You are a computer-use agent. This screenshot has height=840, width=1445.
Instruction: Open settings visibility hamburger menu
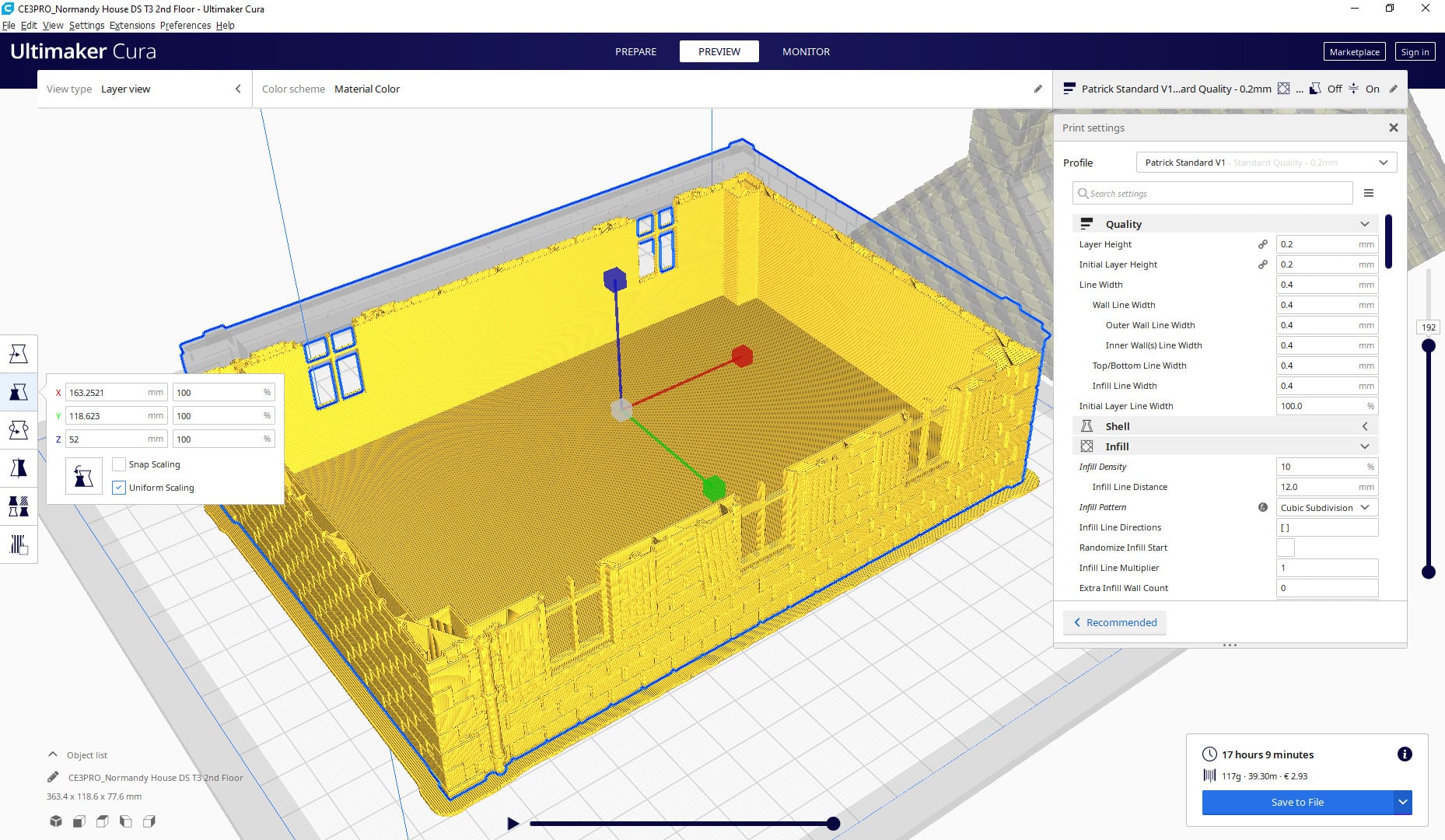tap(1369, 193)
